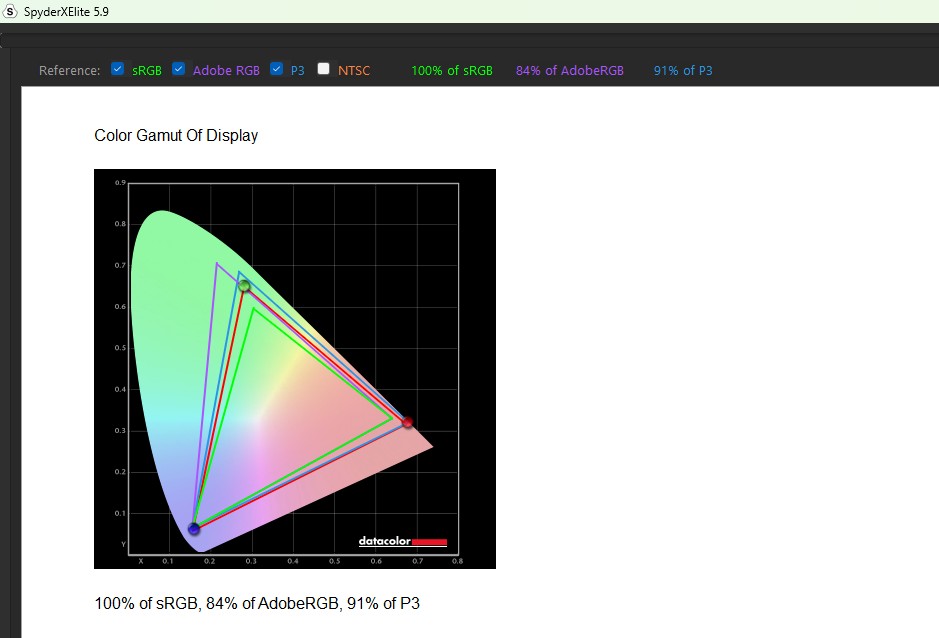Select the orange NTSC label

[x=353, y=70]
